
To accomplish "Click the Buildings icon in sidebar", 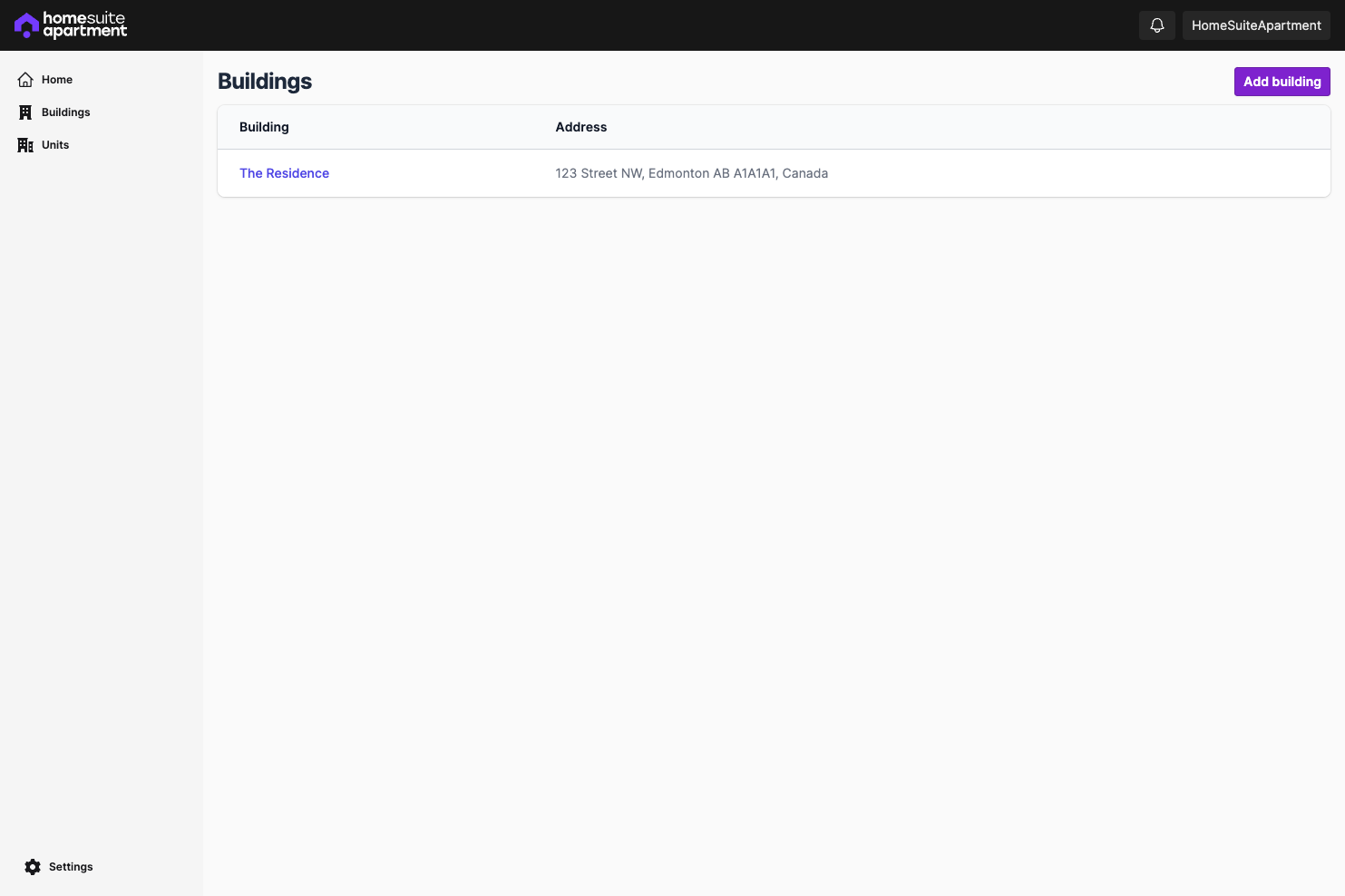I will tap(25, 112).
